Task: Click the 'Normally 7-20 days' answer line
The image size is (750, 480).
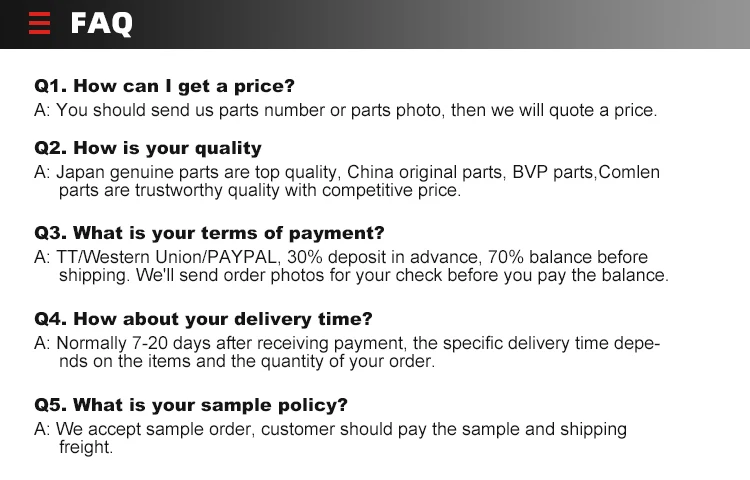Action: [x=347, y=343]
